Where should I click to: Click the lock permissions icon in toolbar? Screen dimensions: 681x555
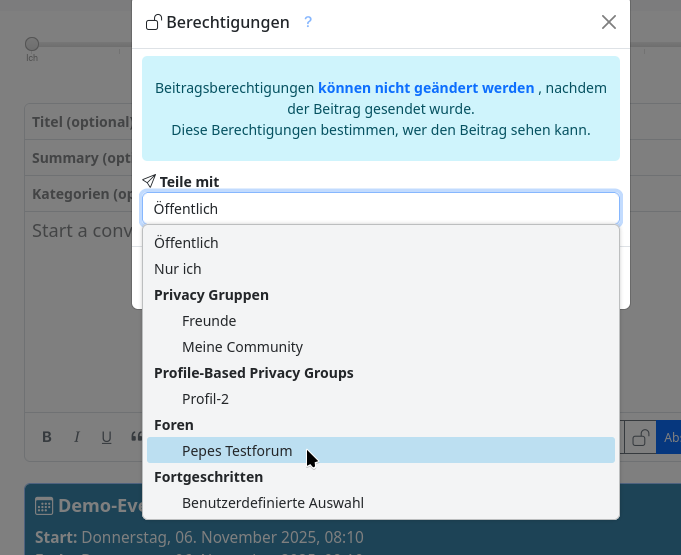640,437
